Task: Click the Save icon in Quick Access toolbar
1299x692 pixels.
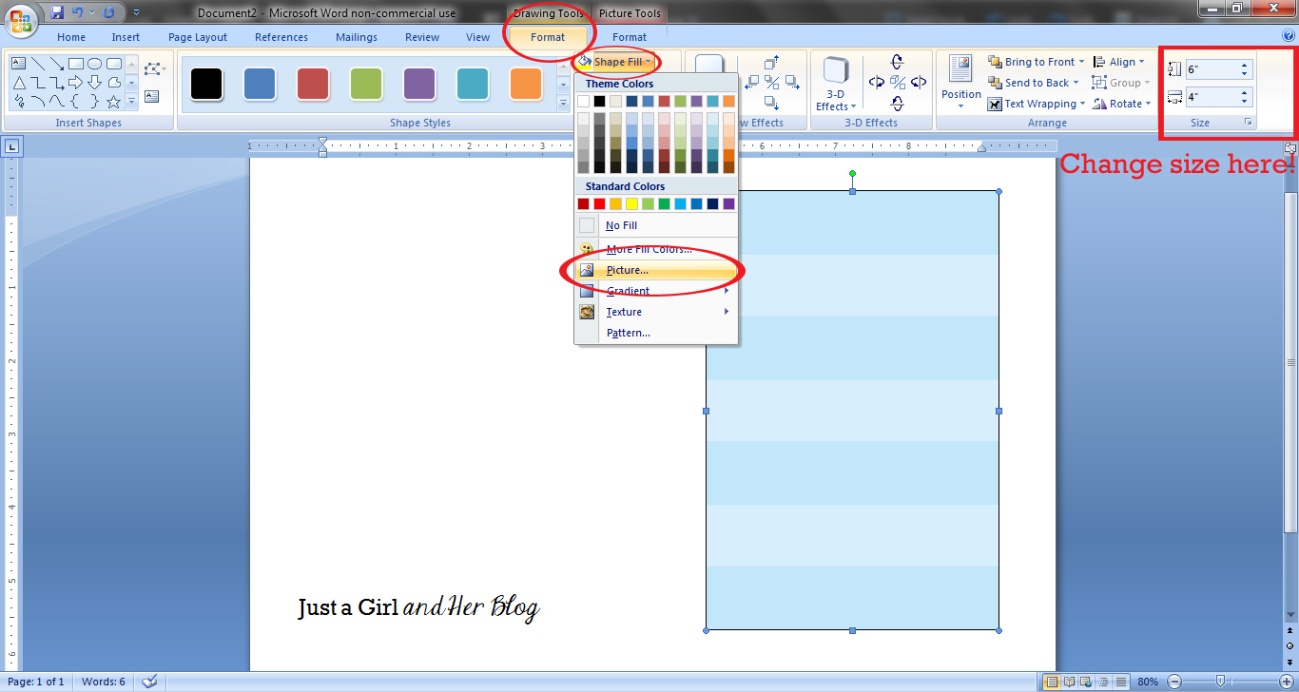Action: click(x=57, y=13)
